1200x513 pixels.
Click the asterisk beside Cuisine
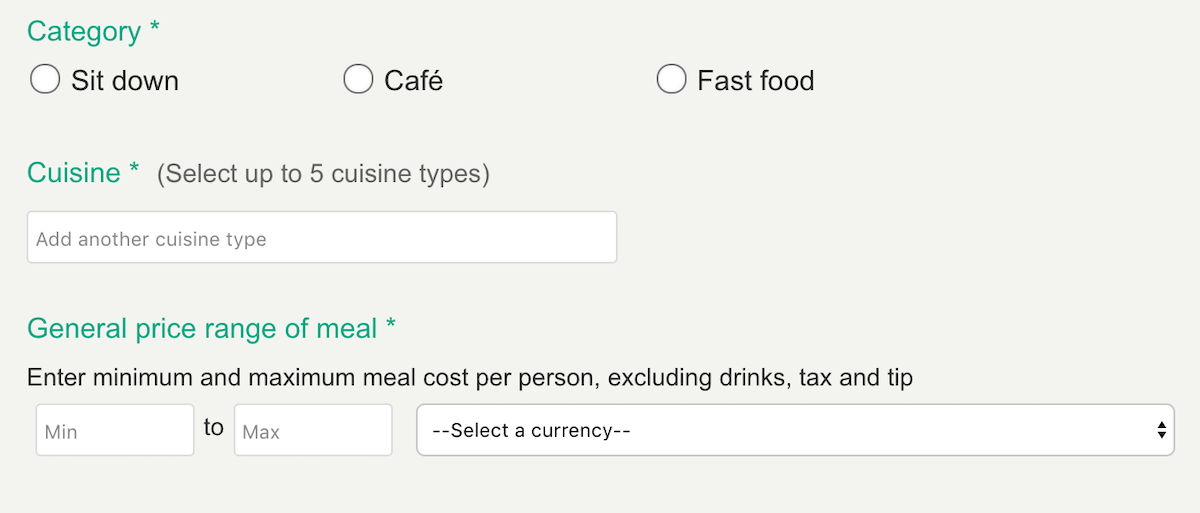(x=134, y=168)
